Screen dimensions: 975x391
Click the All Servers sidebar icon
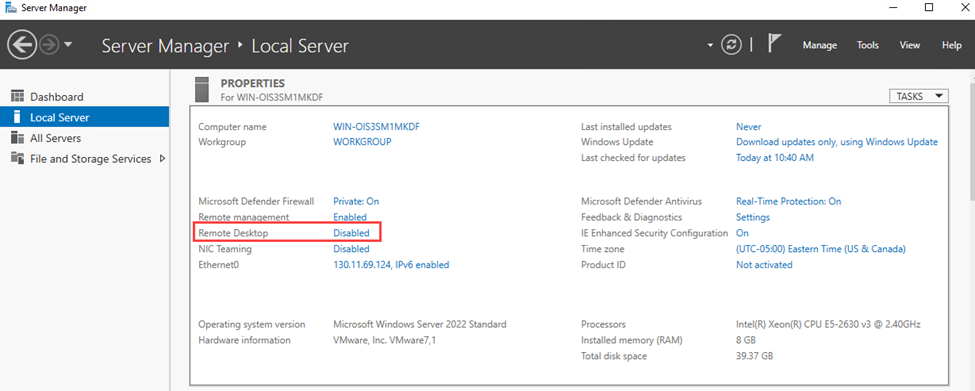click(x=17, y=138)
